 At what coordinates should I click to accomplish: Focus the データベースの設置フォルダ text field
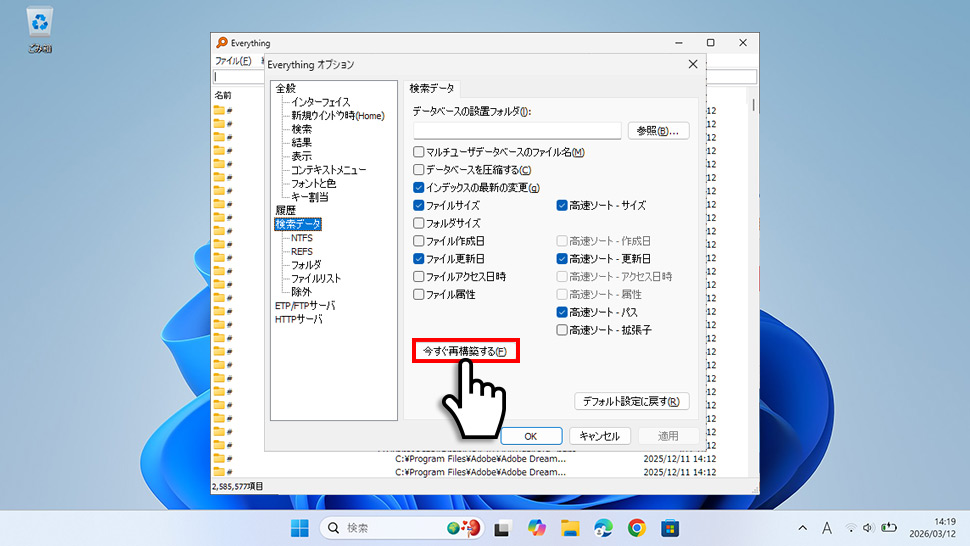(x=517, y=130)
